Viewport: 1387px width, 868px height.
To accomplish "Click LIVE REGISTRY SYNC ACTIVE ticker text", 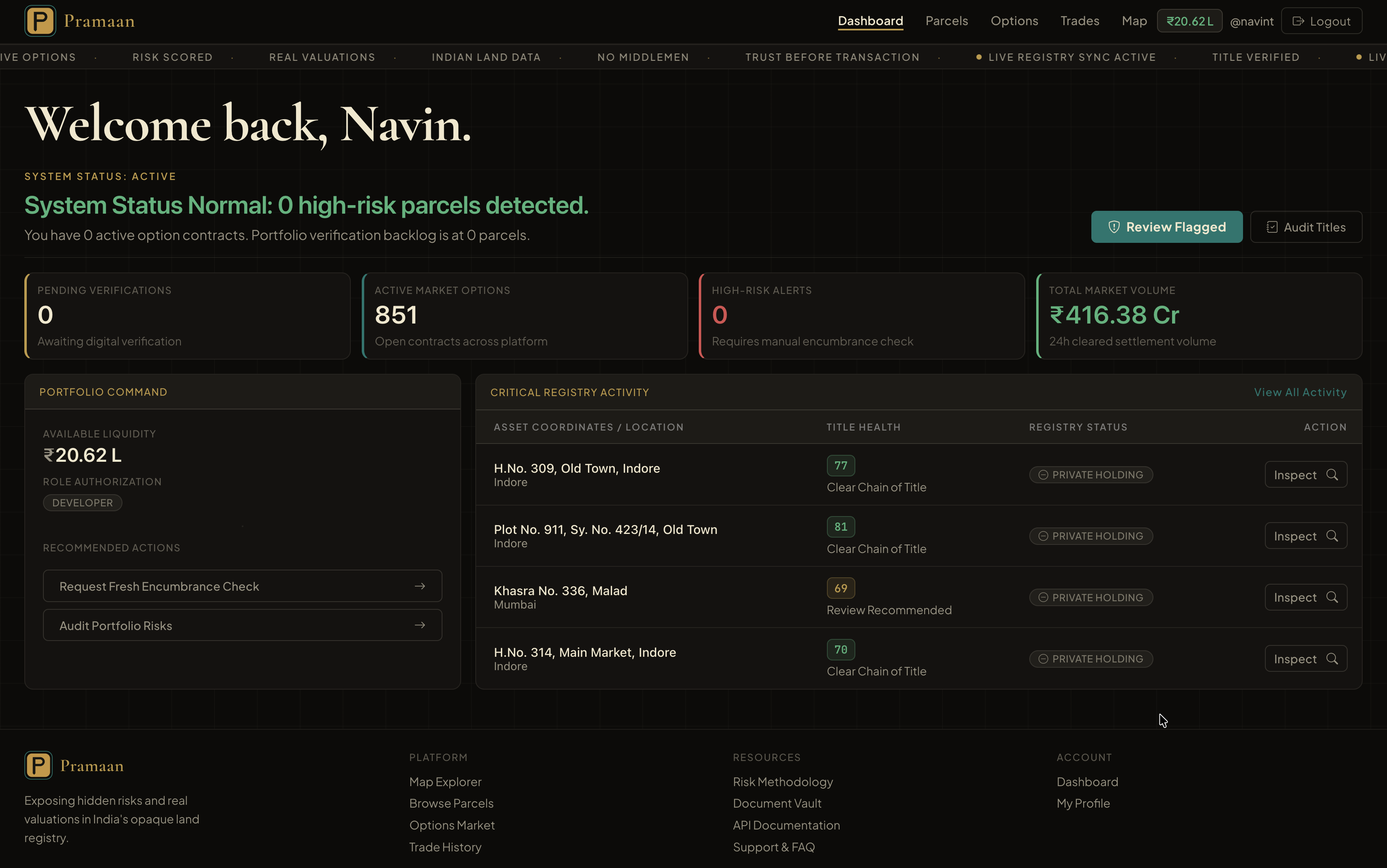I will (x=1072, y=58).
